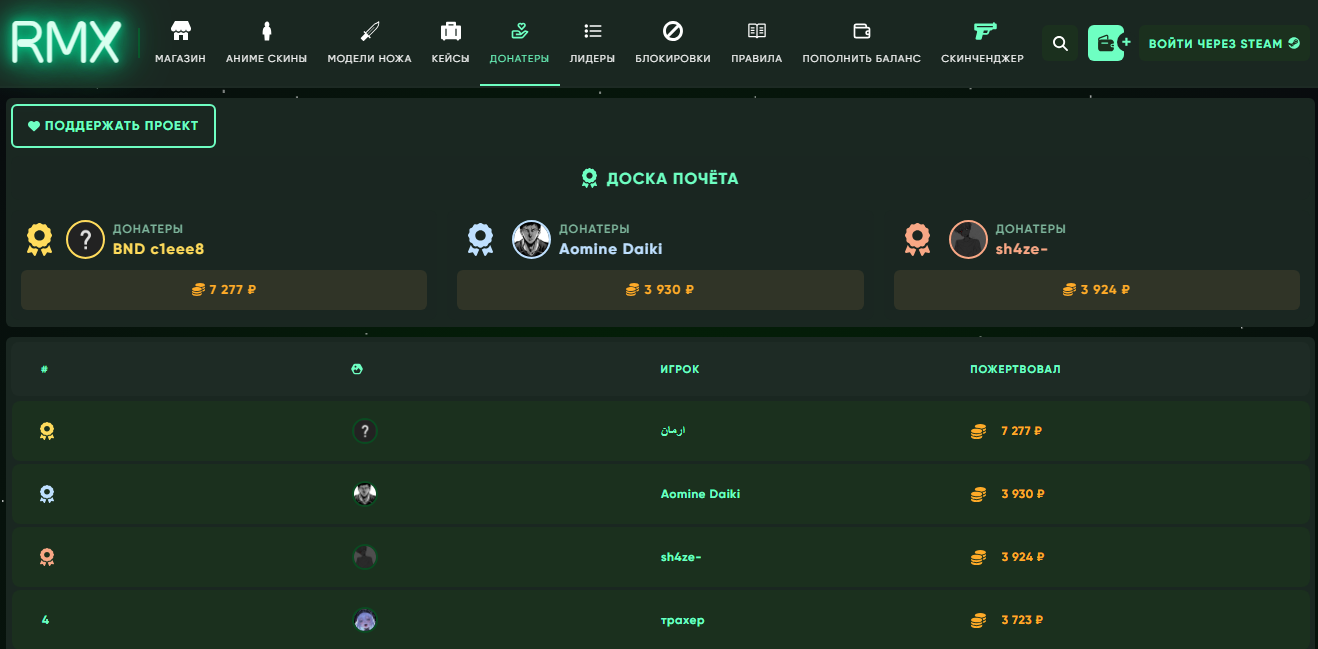Click the RMX neon logo
This screenshot has height=649, width=1318.
(x=66, y=43)
